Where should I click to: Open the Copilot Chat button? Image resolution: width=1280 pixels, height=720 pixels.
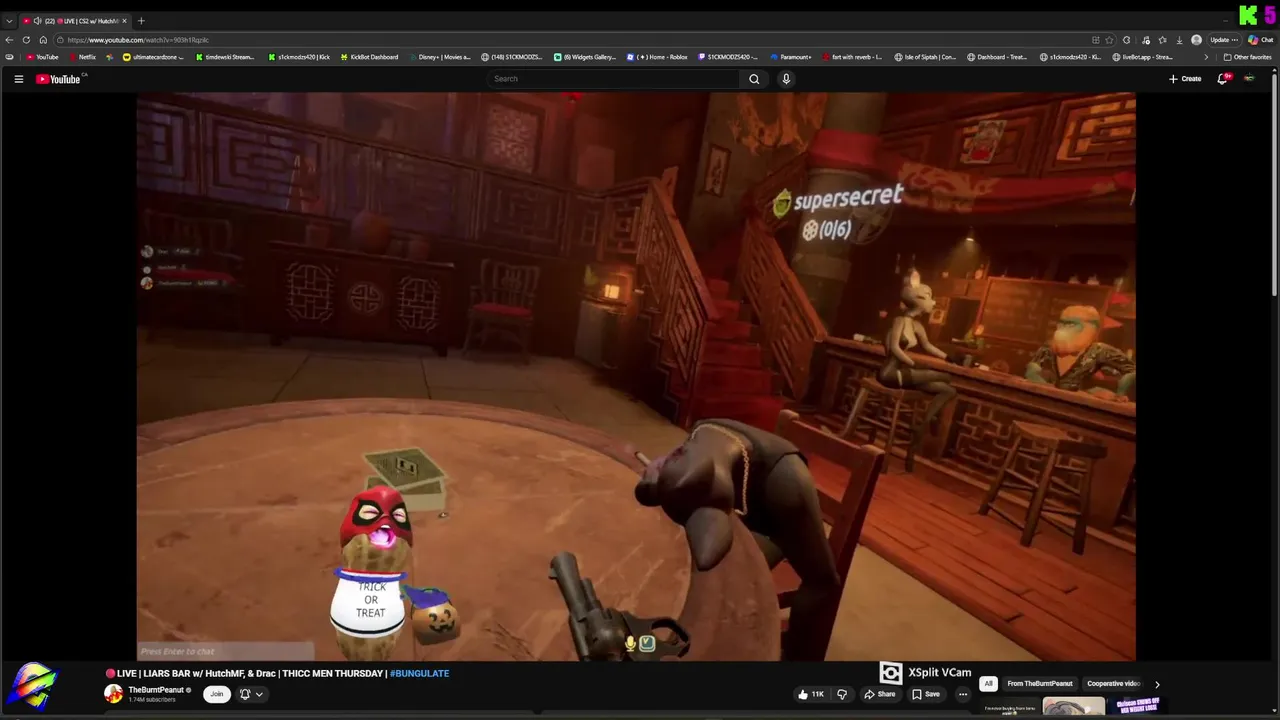pyautogui.click(x=1260, y=40)
